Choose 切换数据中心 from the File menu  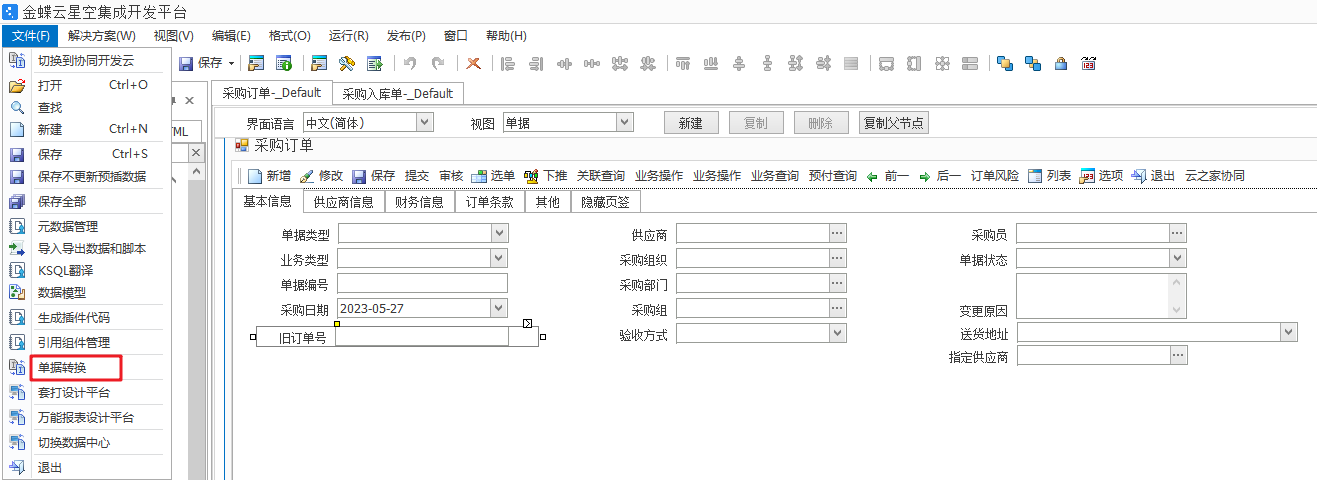86,442
